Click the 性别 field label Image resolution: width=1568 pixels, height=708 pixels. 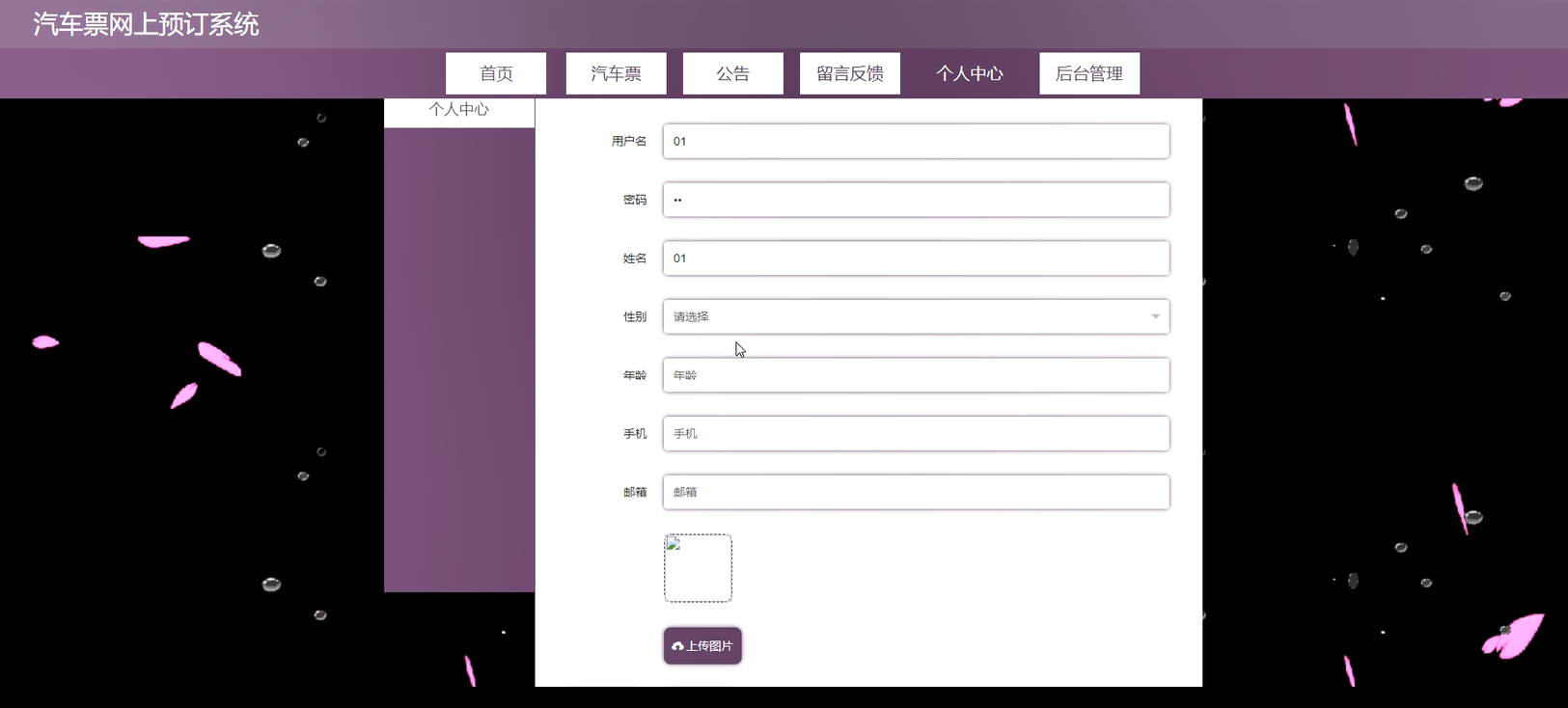[x=635, y=316]
